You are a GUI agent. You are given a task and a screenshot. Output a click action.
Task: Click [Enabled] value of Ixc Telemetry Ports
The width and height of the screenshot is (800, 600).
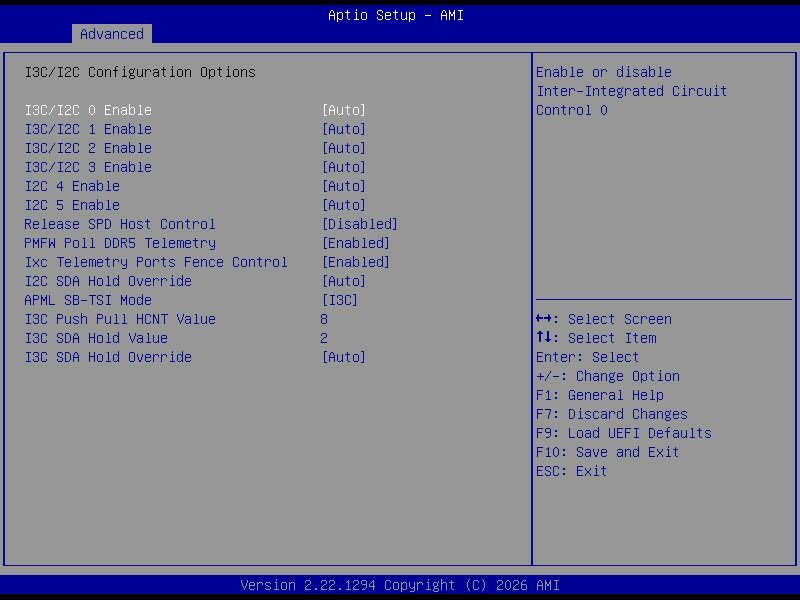click(356, 262)
